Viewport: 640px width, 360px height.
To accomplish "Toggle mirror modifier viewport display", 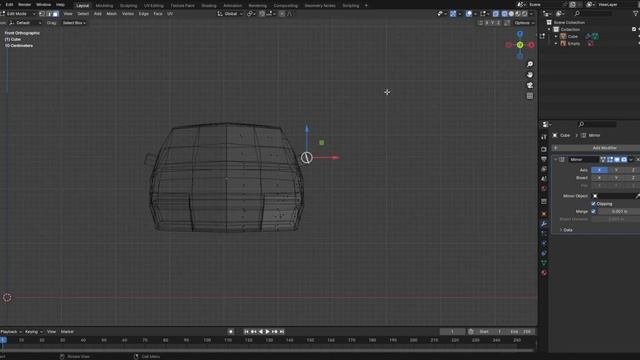I will (x=617, y=160).
